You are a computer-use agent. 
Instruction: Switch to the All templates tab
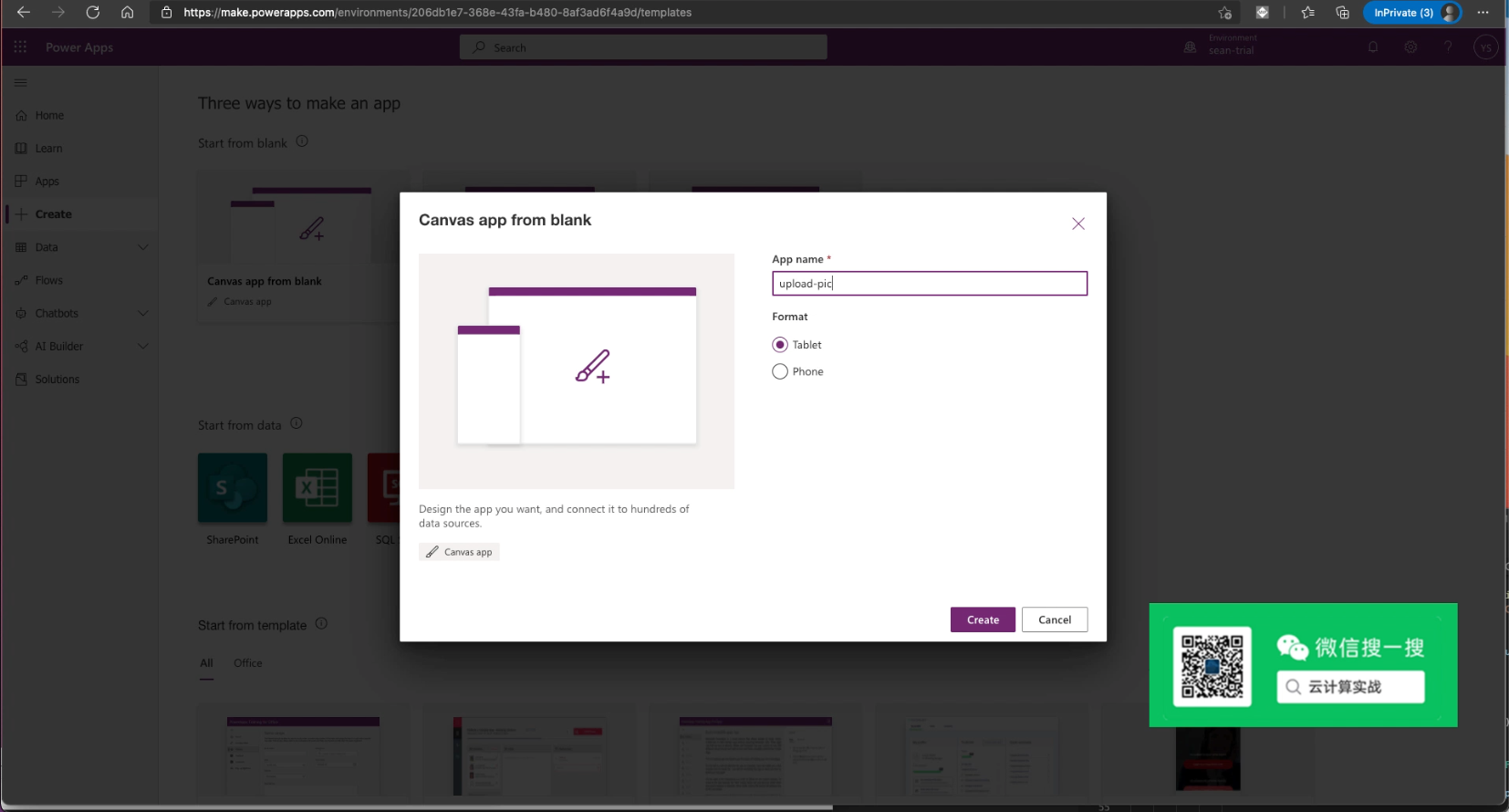coord(207,663)
